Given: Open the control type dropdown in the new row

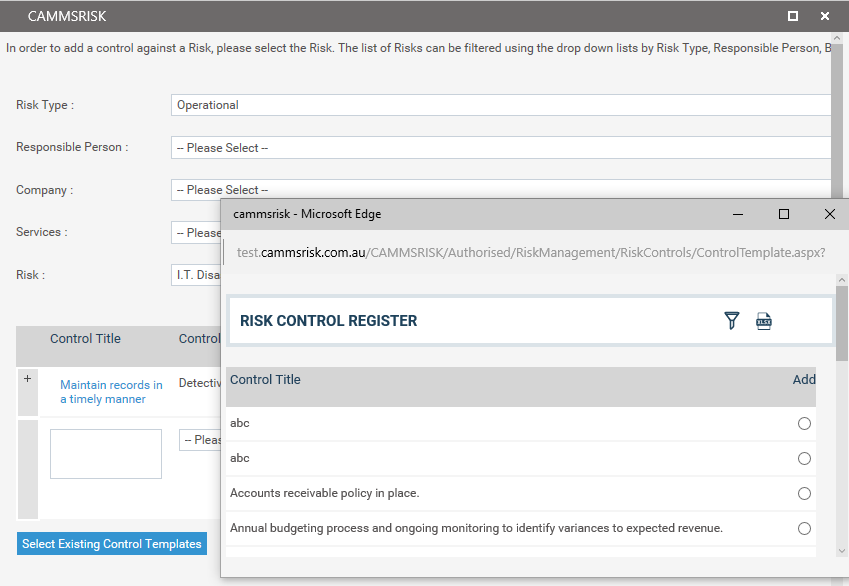Looking at the screenshot, I should click(200, 440).
